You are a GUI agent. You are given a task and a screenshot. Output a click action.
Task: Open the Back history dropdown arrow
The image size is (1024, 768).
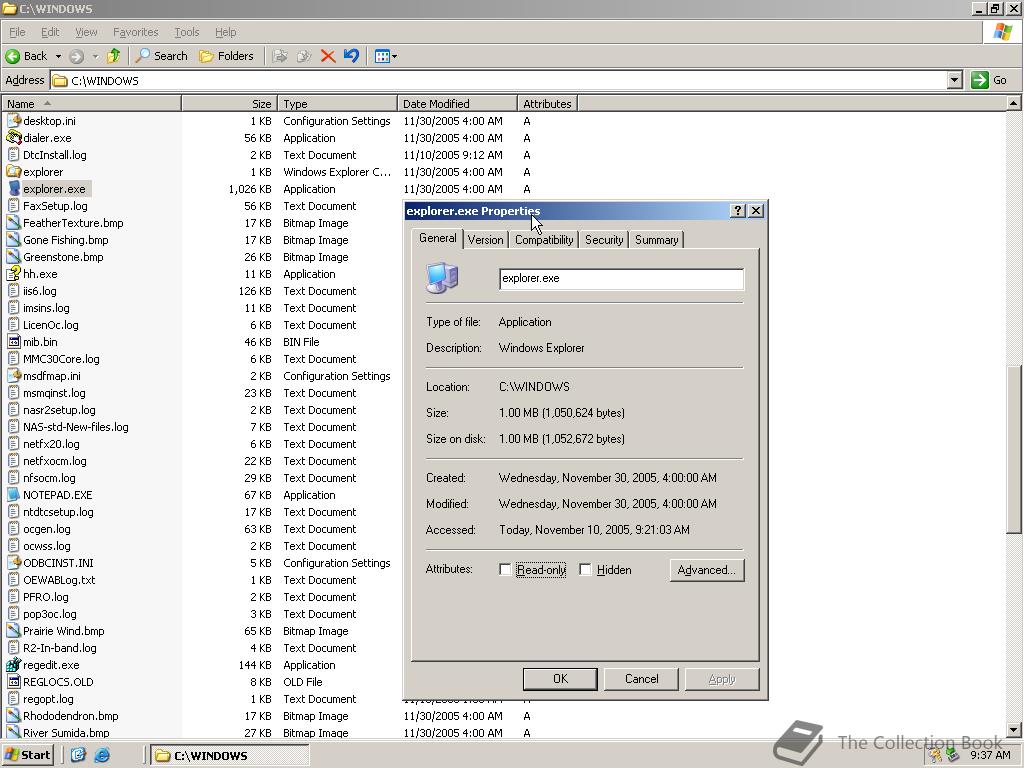pos(58,56)
